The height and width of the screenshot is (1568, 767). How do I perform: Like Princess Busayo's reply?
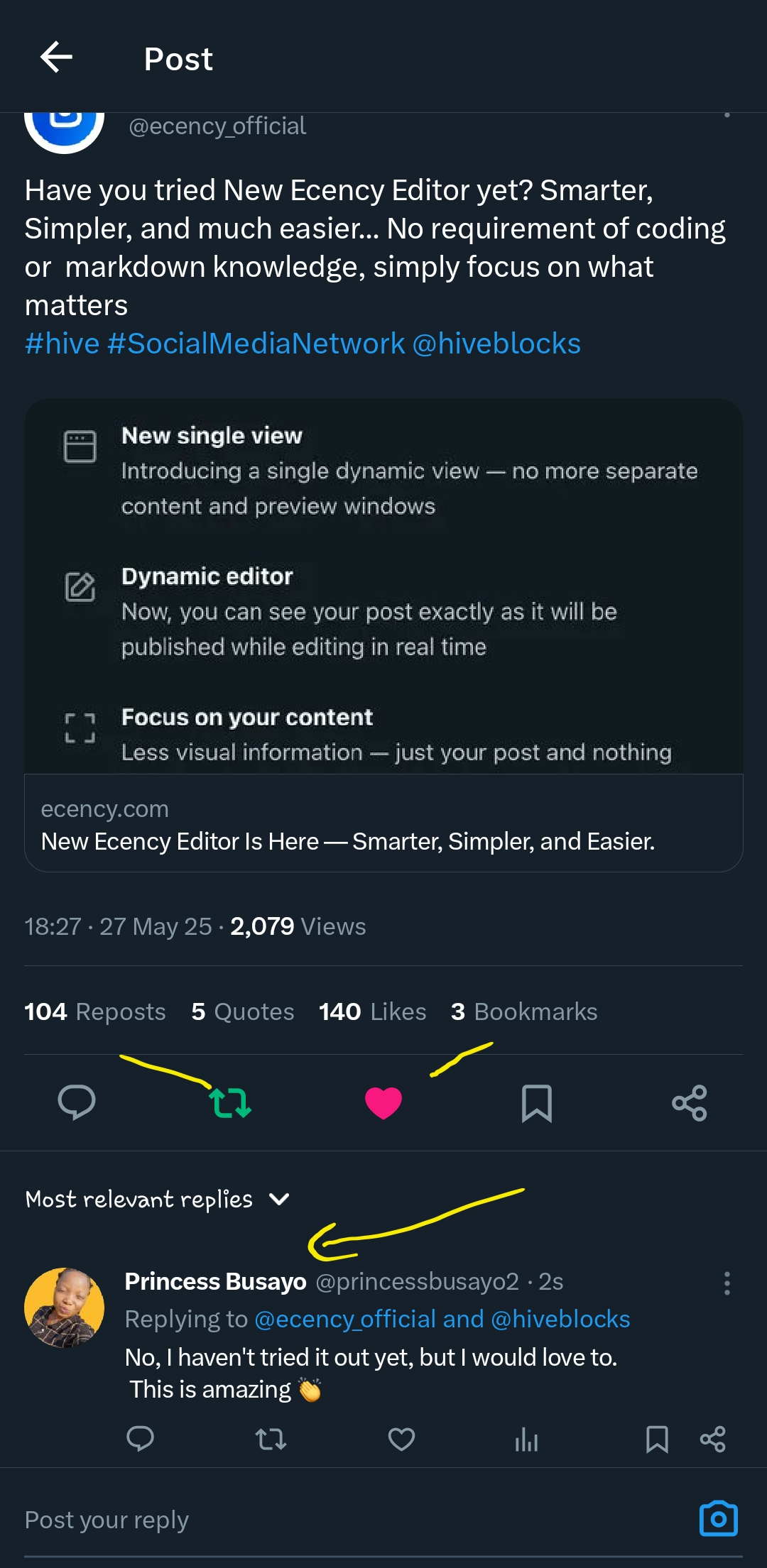pos(401,1440)
